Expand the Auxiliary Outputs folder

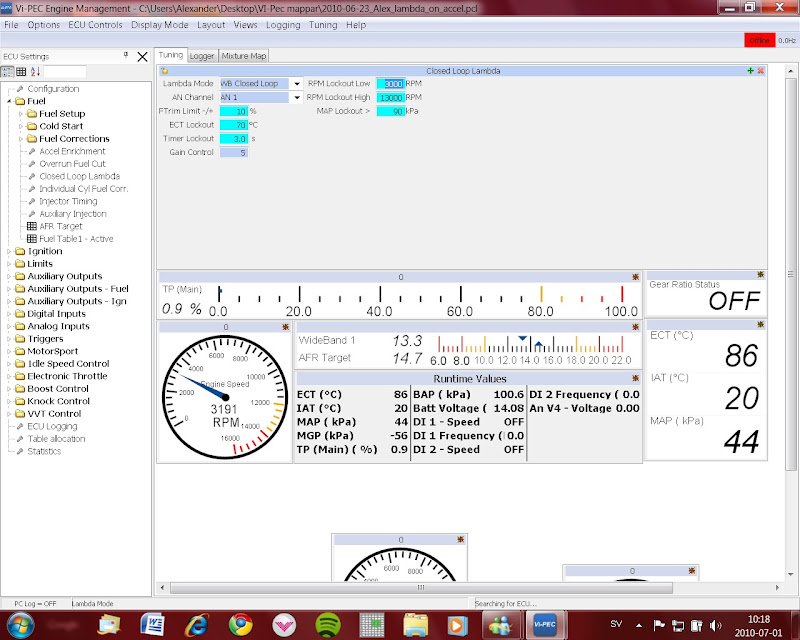[9, 276]
